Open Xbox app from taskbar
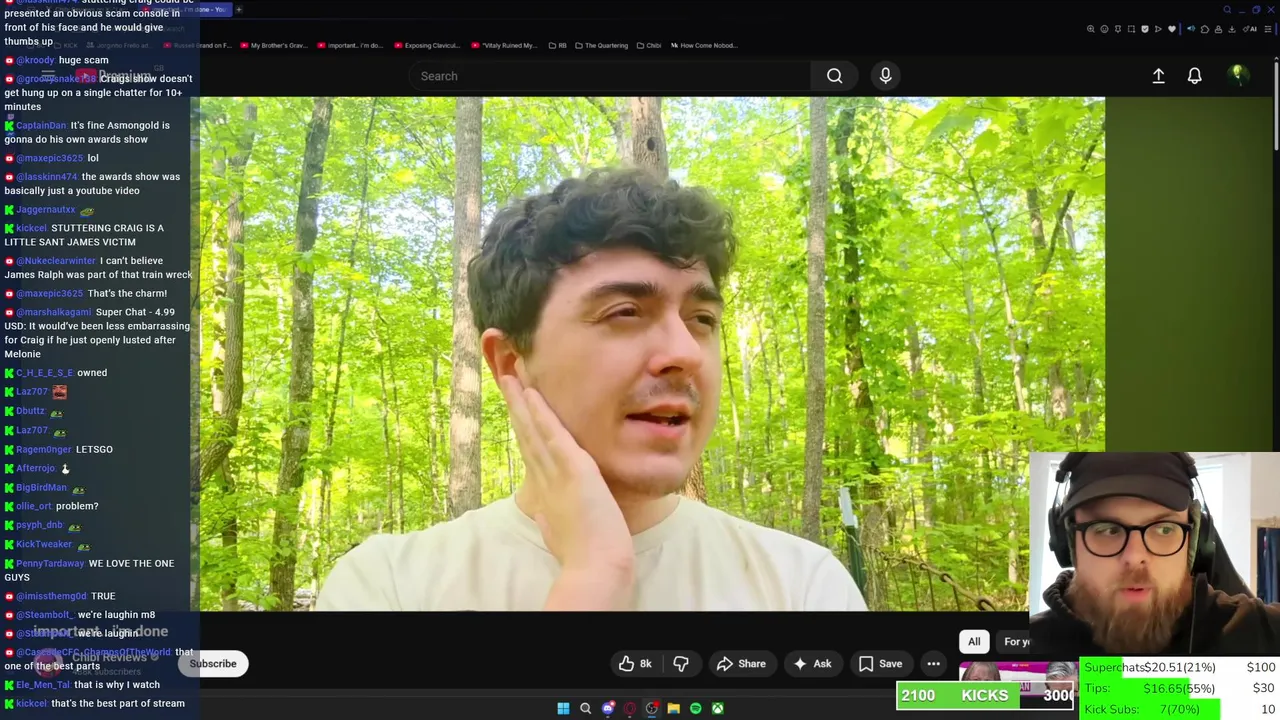Image resolution: width=1280 pixels, height=720 pixels. coord(718,709)
